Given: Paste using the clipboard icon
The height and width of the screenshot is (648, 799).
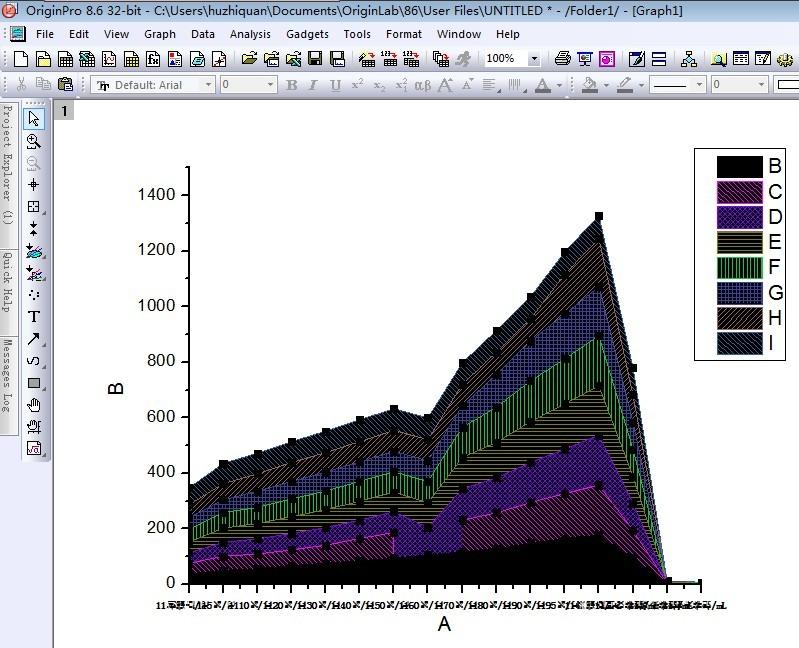Looking at the screenshot, I should click(65, 84).
